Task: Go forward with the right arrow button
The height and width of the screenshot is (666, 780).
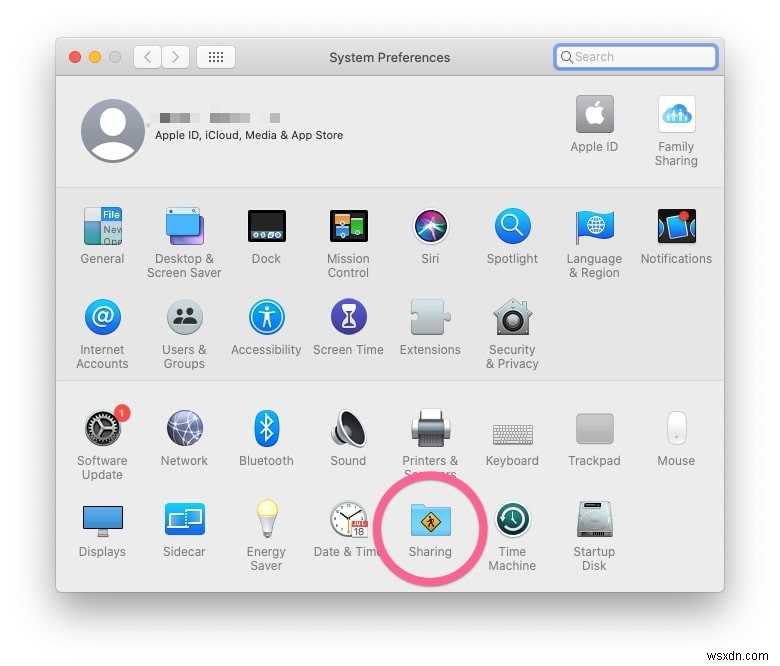Action: pos(175,57)
